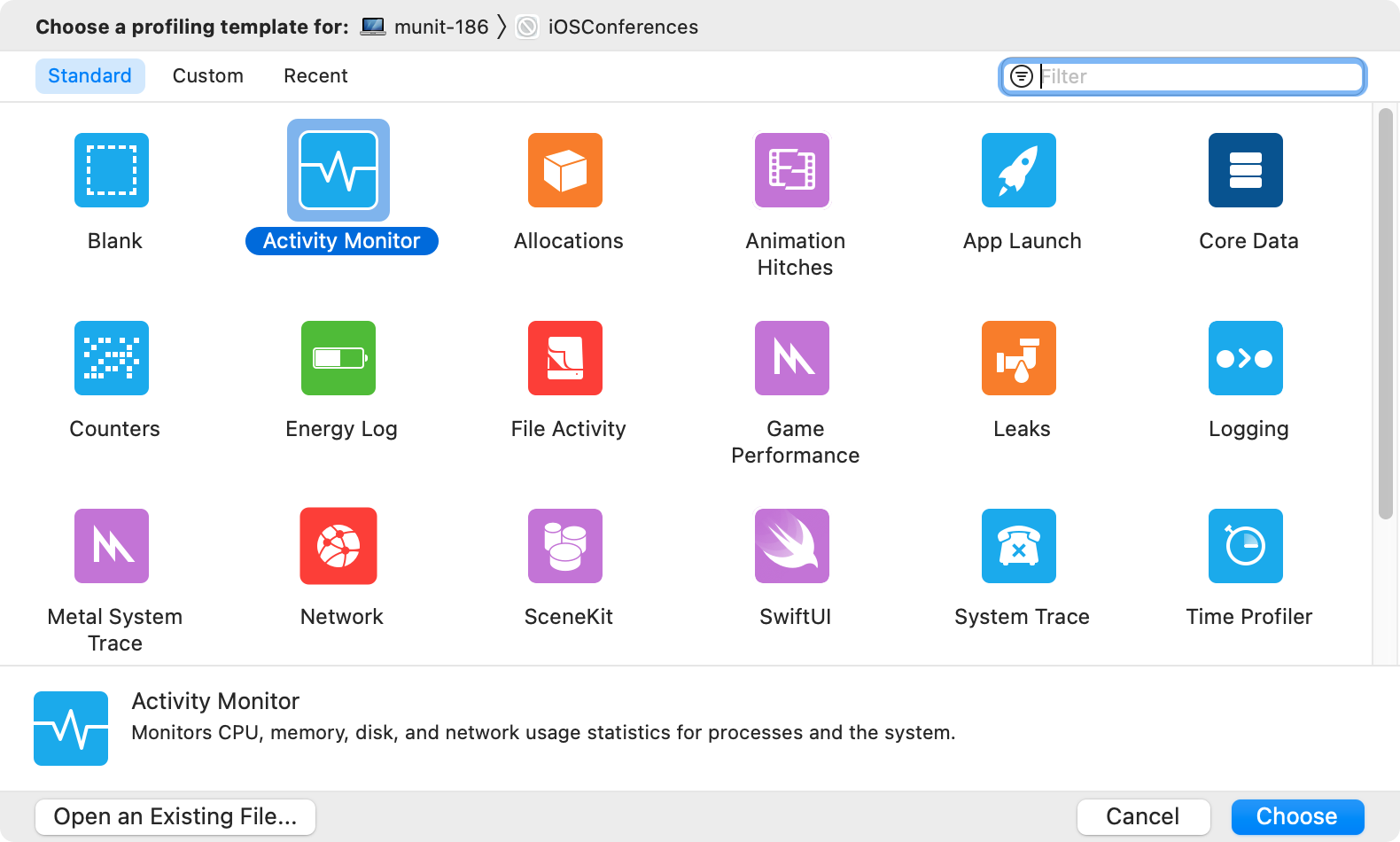Choose the Core Data template icon
This screenshot has width=1400, height=842.
(x=1246, y=170)
